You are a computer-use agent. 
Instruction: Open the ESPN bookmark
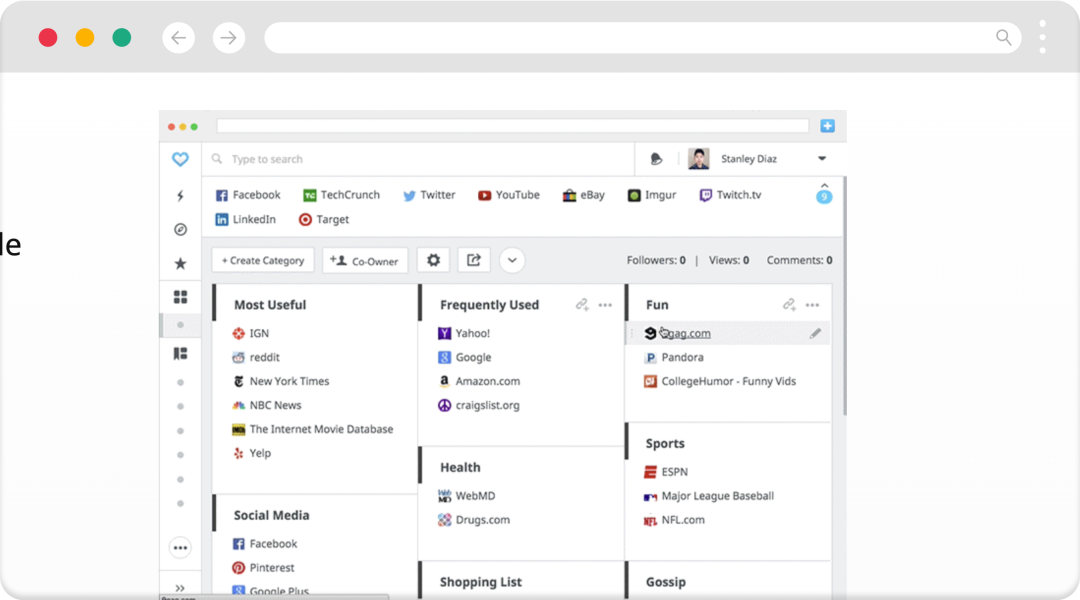[666, 472]
